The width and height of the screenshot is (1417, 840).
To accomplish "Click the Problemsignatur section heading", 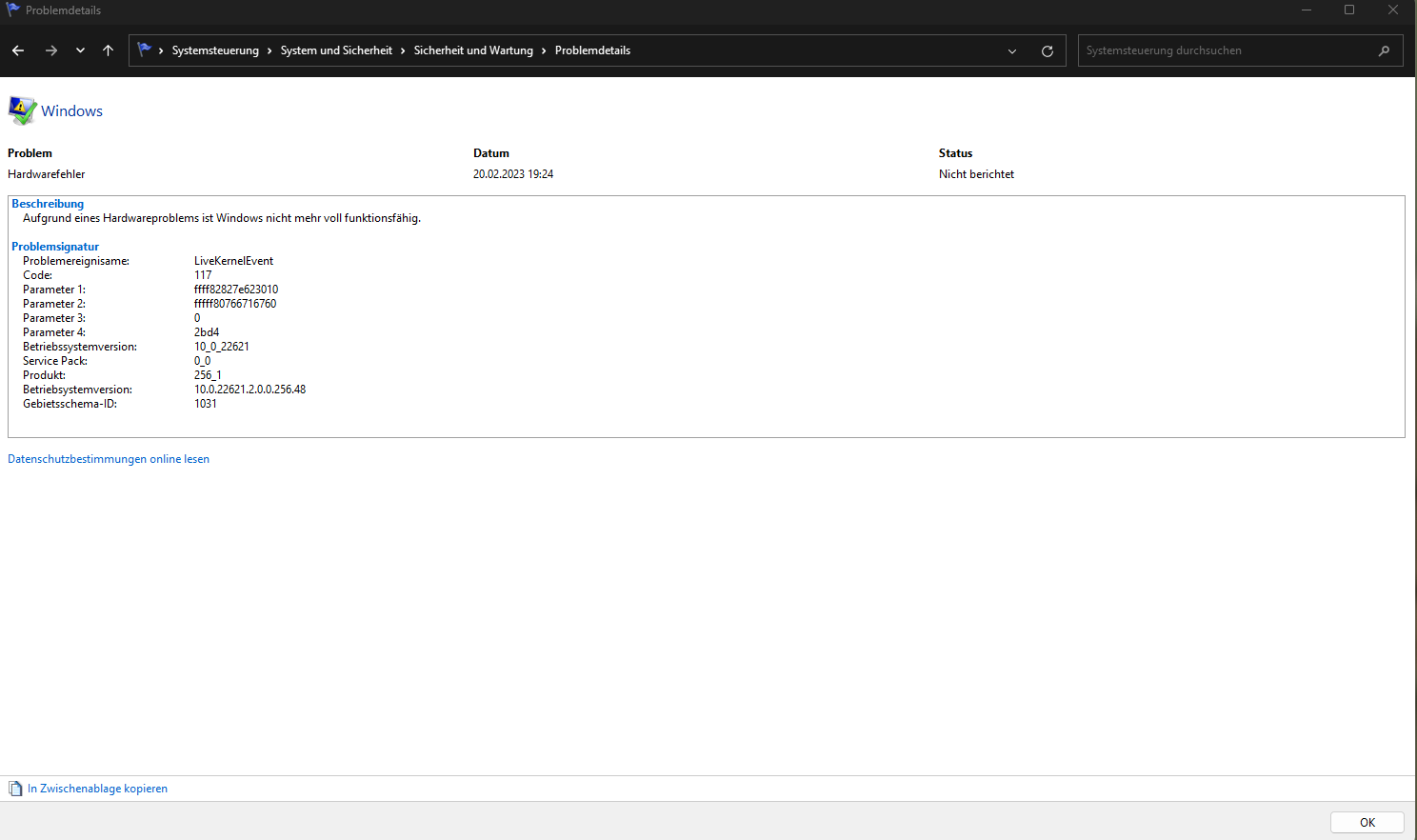I will point(55,247).
